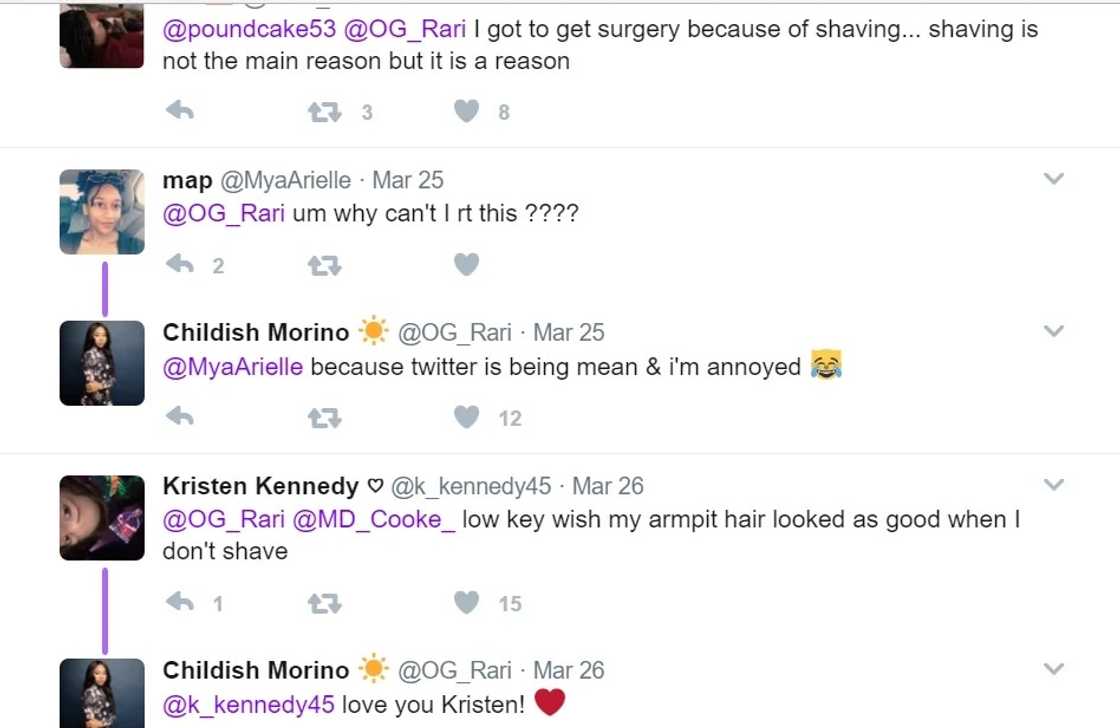Open dropdown on Kristen Kennedy's tweet
The width and height of the screenshot is (1120, 728).
pyautogui.click(x=1054, y=485)
